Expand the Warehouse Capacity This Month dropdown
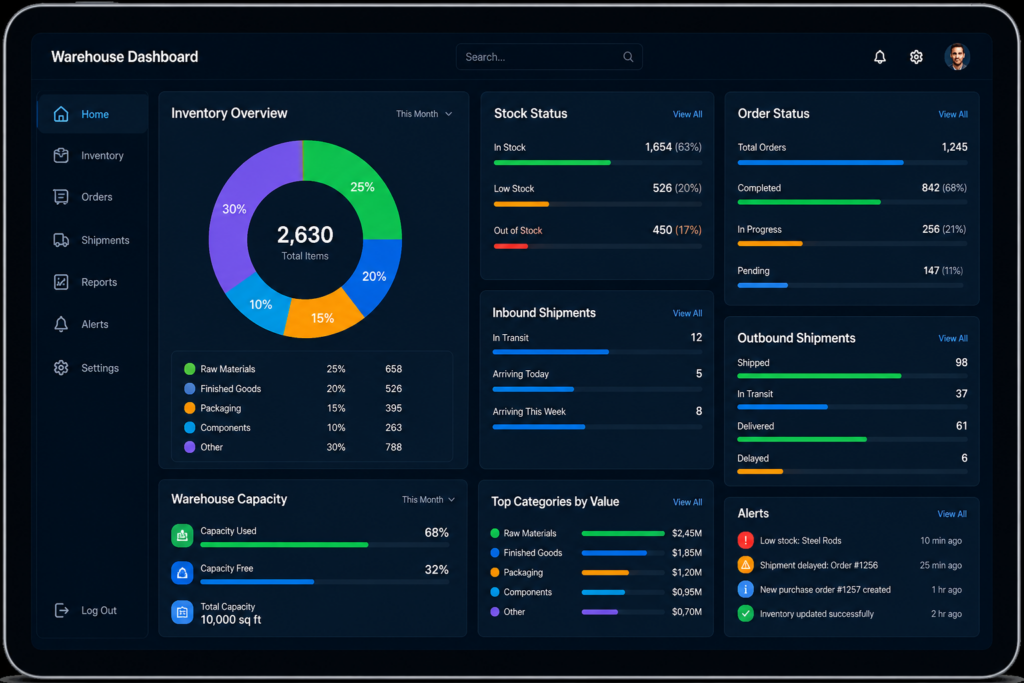1024x683 pixels. [x=428, y=500]
